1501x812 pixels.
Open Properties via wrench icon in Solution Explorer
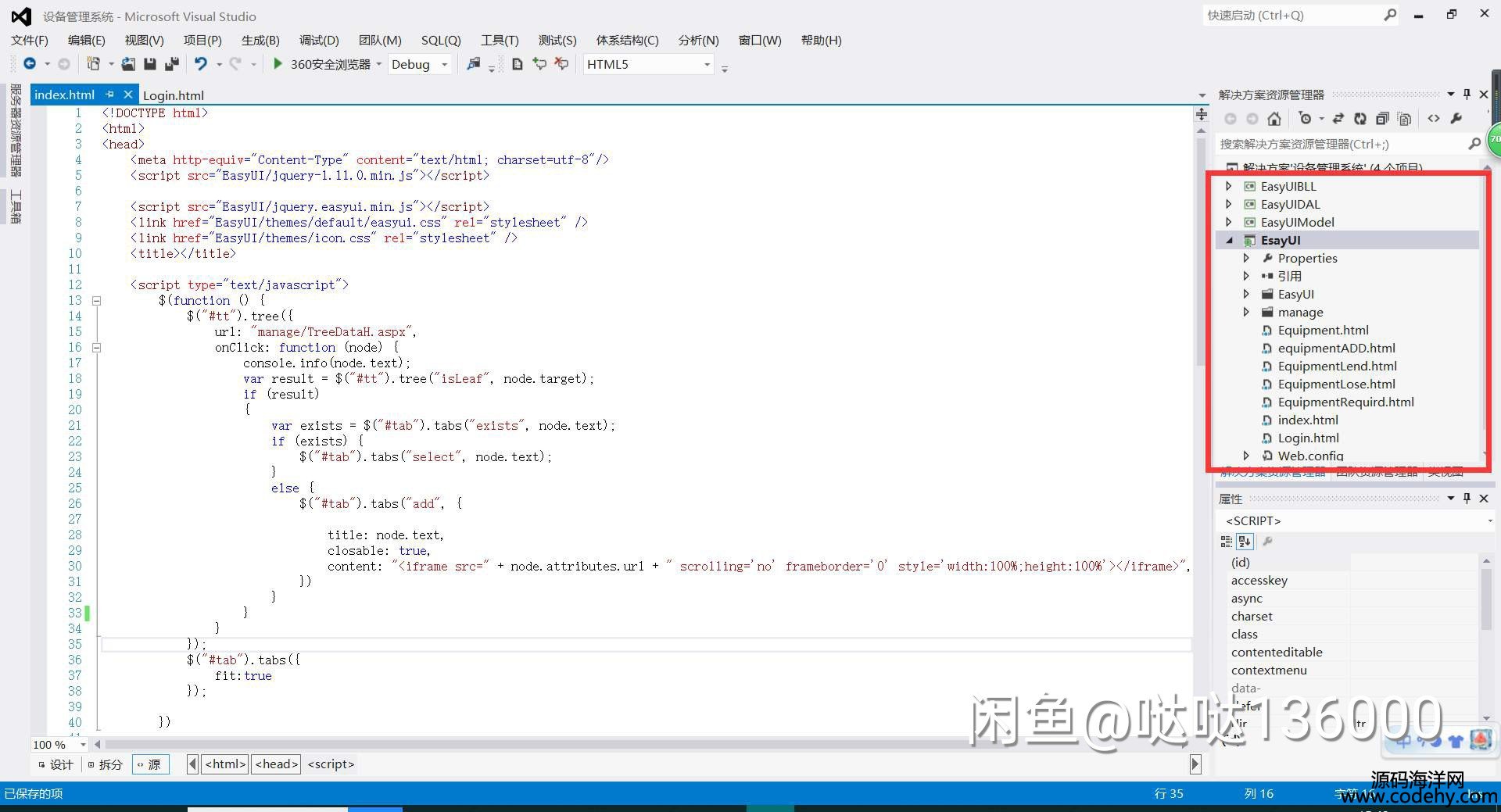(1456, 119)
